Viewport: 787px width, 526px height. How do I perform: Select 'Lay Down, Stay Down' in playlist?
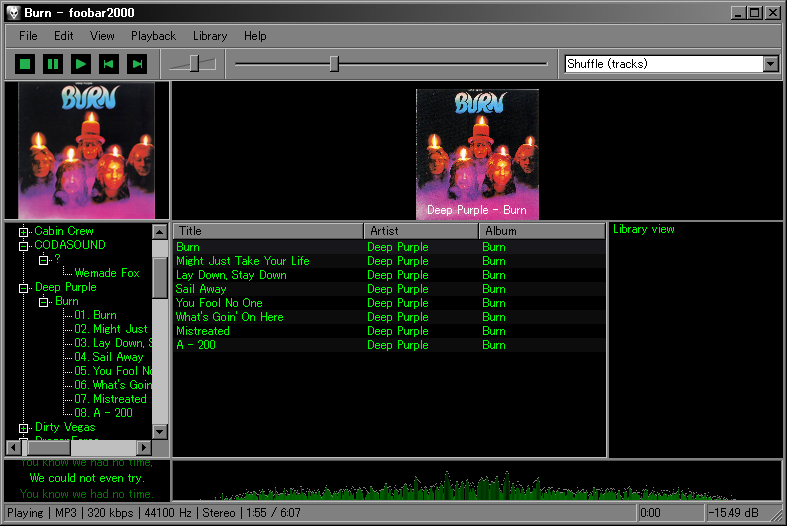click(x=389, y=275)
